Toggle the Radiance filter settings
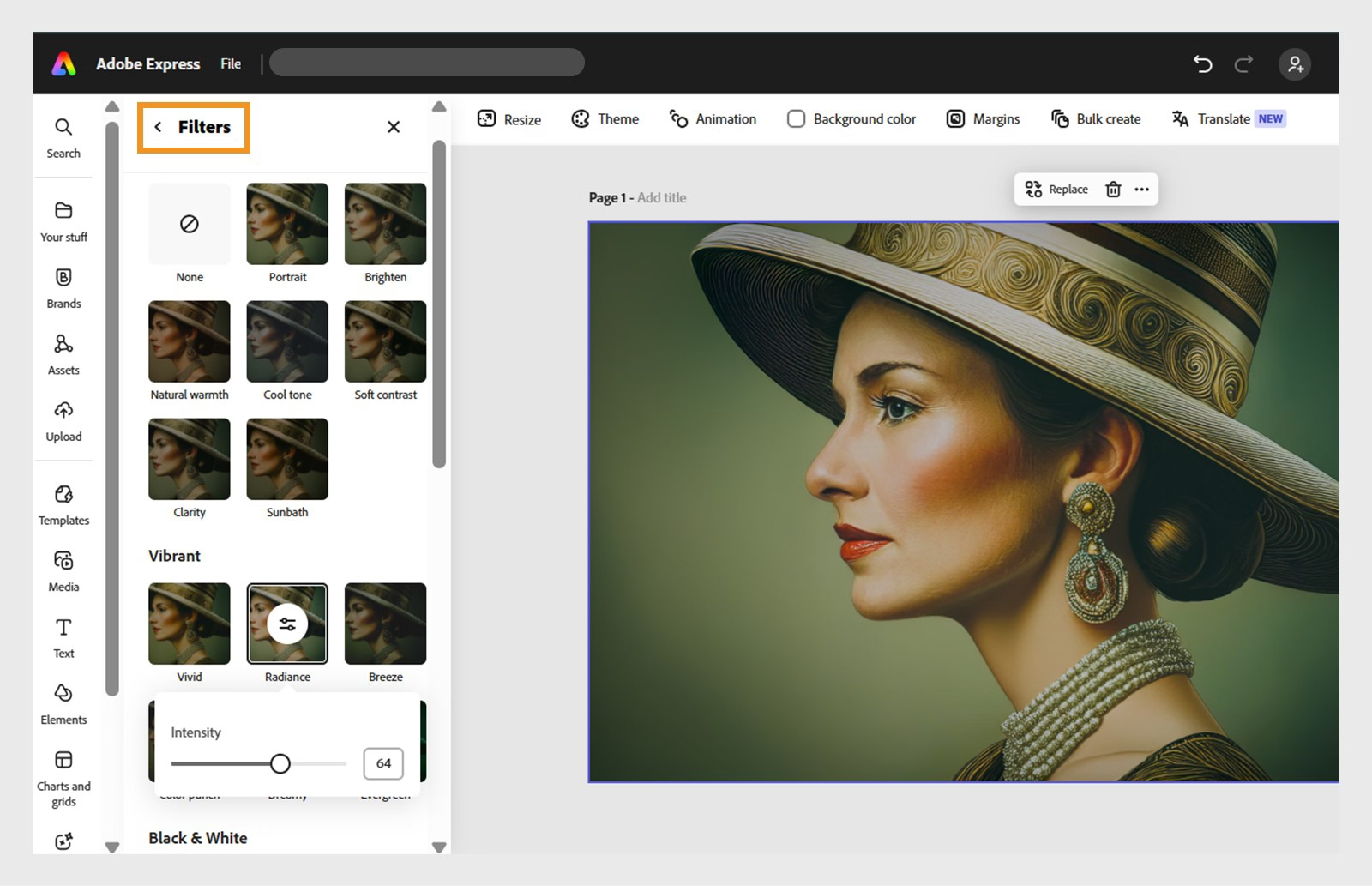 coord(287,624)
